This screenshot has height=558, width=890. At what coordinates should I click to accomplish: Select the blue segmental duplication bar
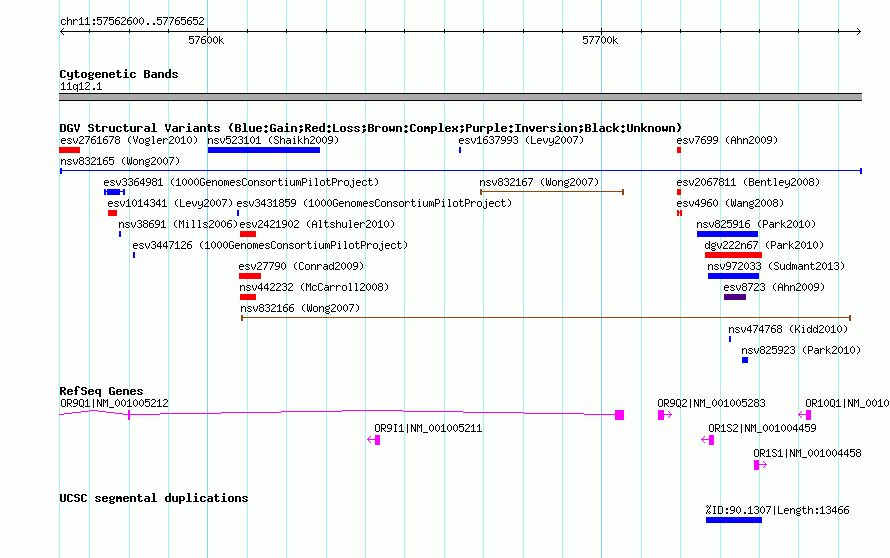coord(734,521)
